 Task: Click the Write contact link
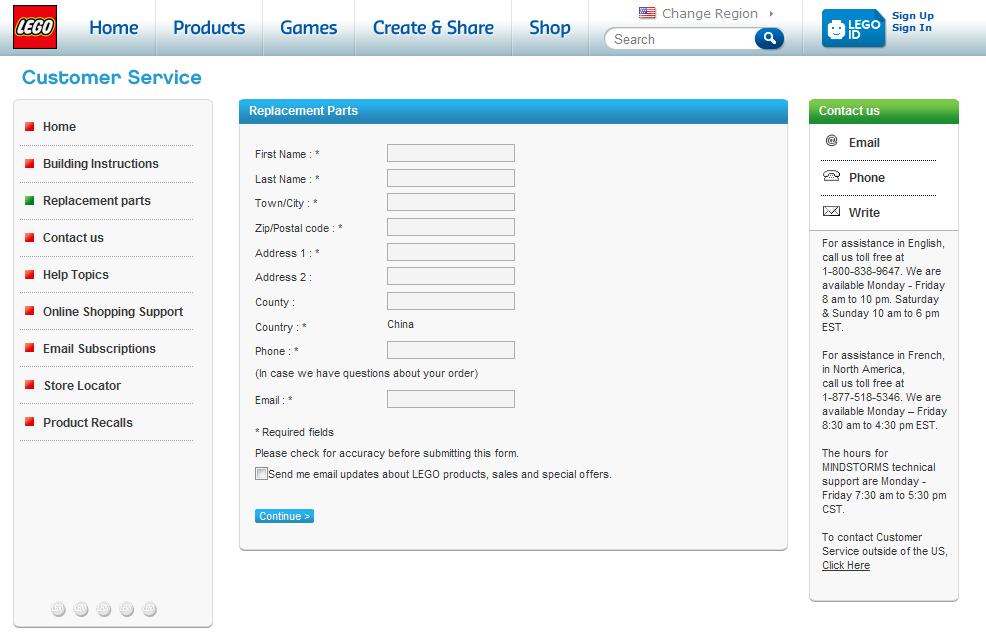[864, 212]
